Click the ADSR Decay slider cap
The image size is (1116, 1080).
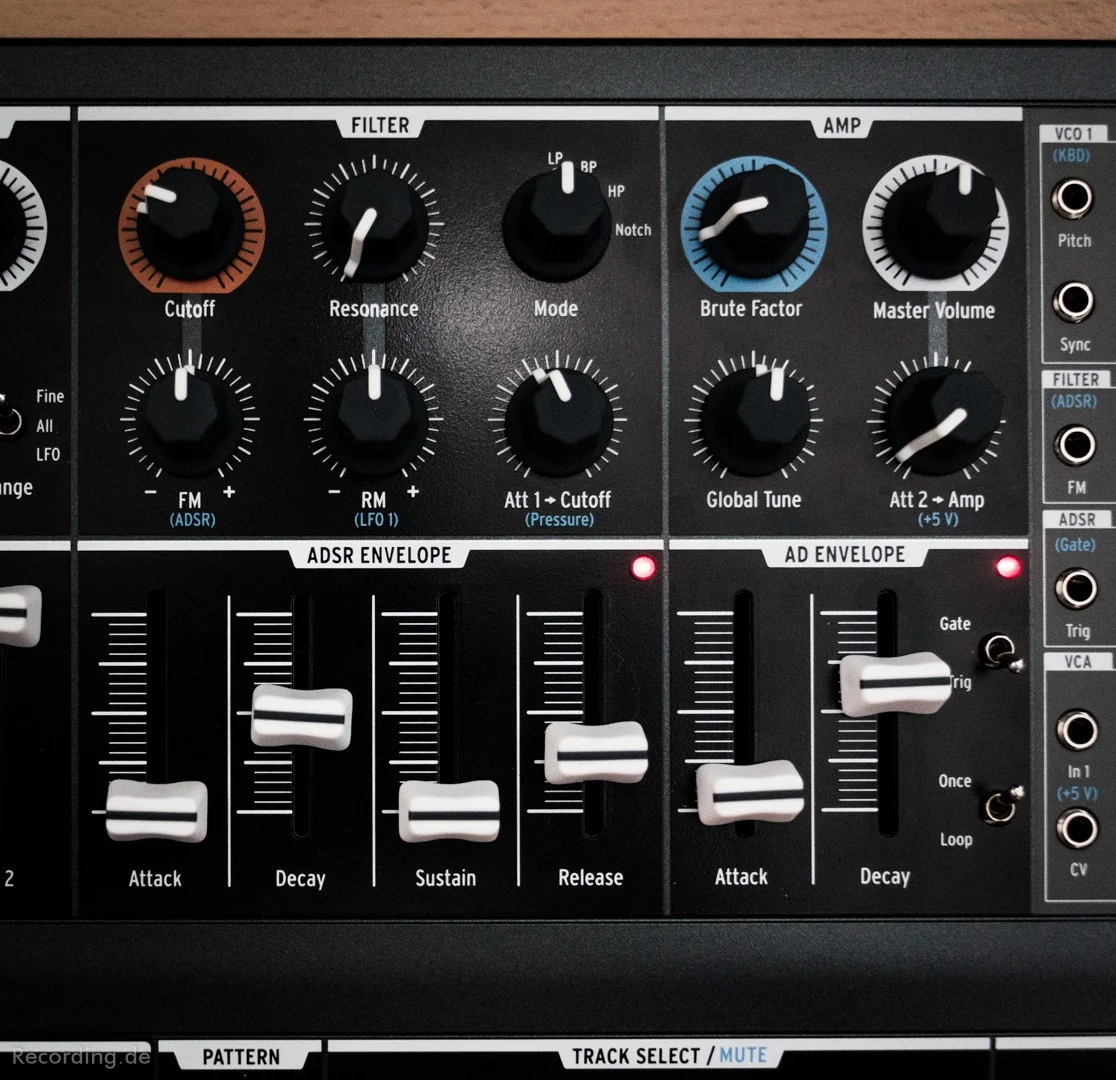coord(302,716)
